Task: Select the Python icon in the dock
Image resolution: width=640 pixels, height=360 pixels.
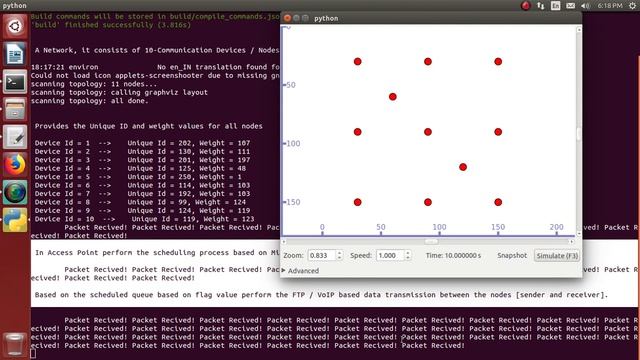Action: [x=15, y=220]
